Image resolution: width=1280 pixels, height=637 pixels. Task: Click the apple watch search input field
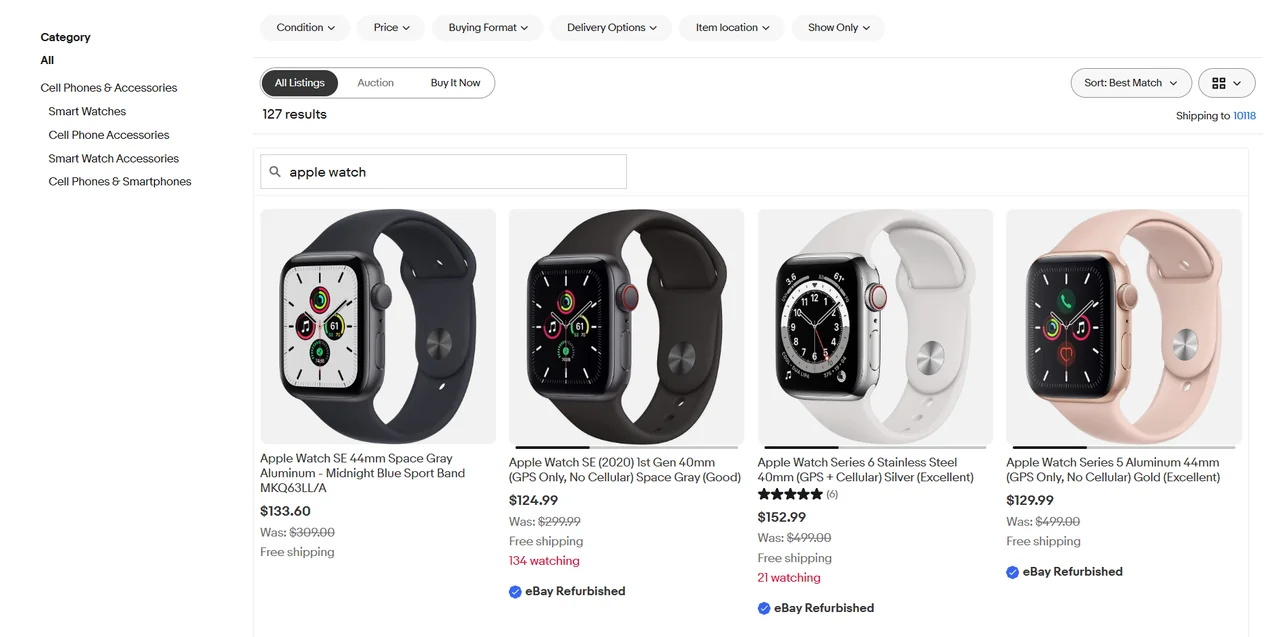[443, 171]
